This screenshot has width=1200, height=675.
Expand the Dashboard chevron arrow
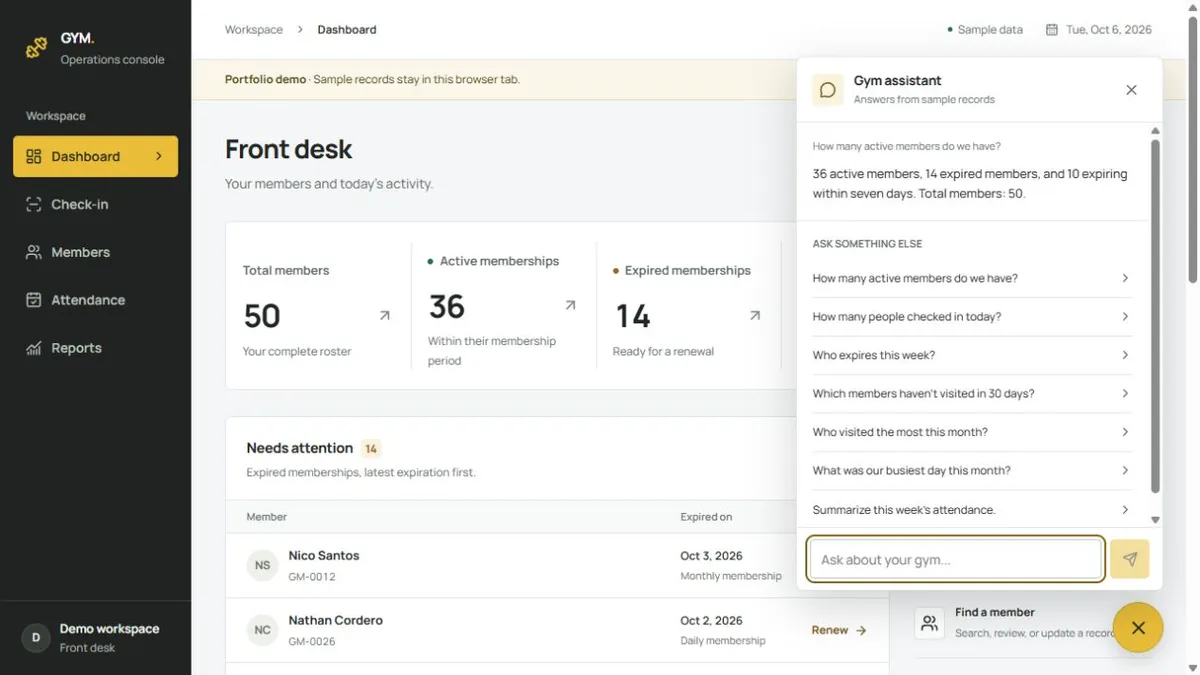[159, 156]
